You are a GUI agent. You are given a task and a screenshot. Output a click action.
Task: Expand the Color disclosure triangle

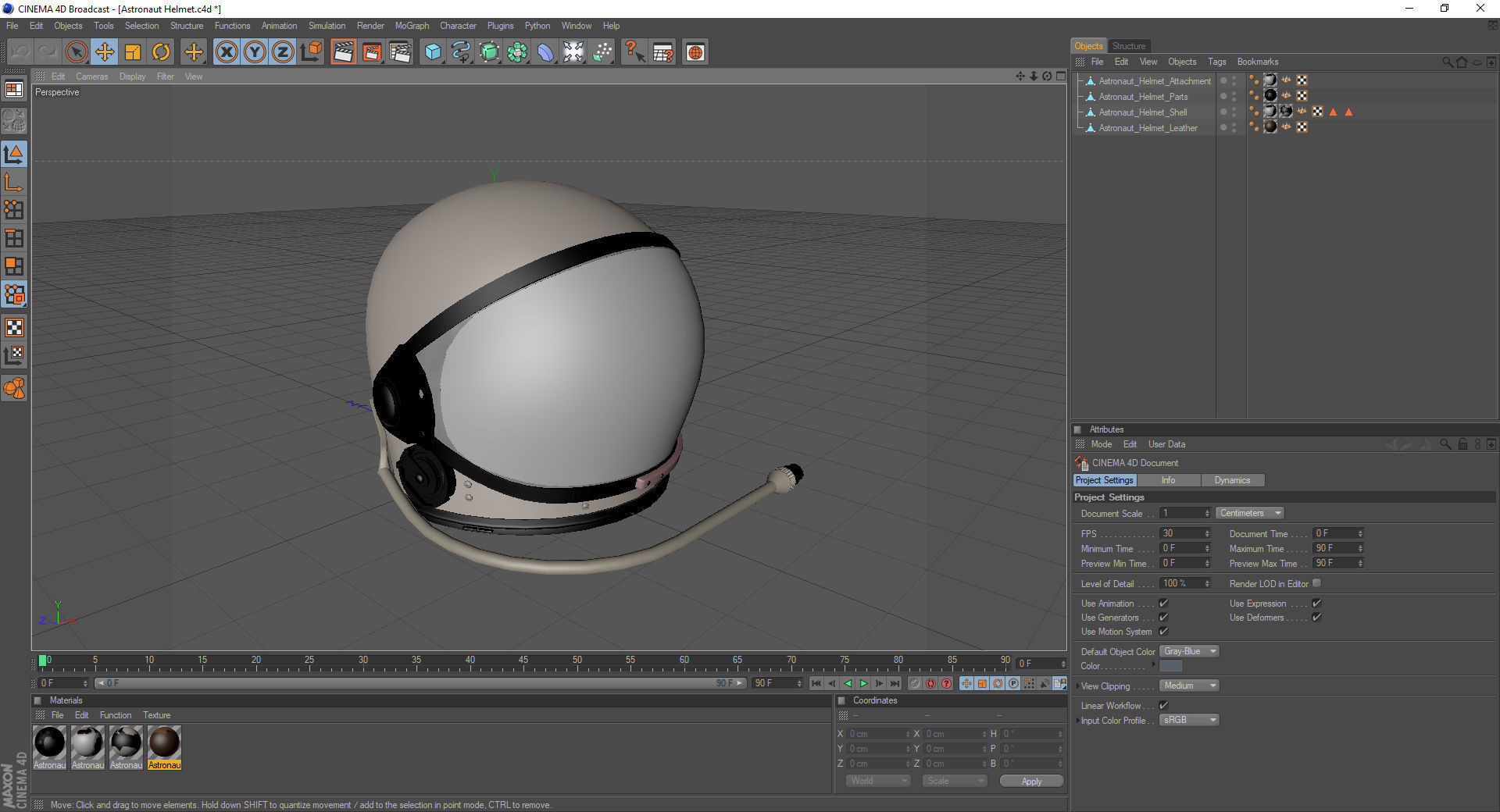click(1154, 665)
